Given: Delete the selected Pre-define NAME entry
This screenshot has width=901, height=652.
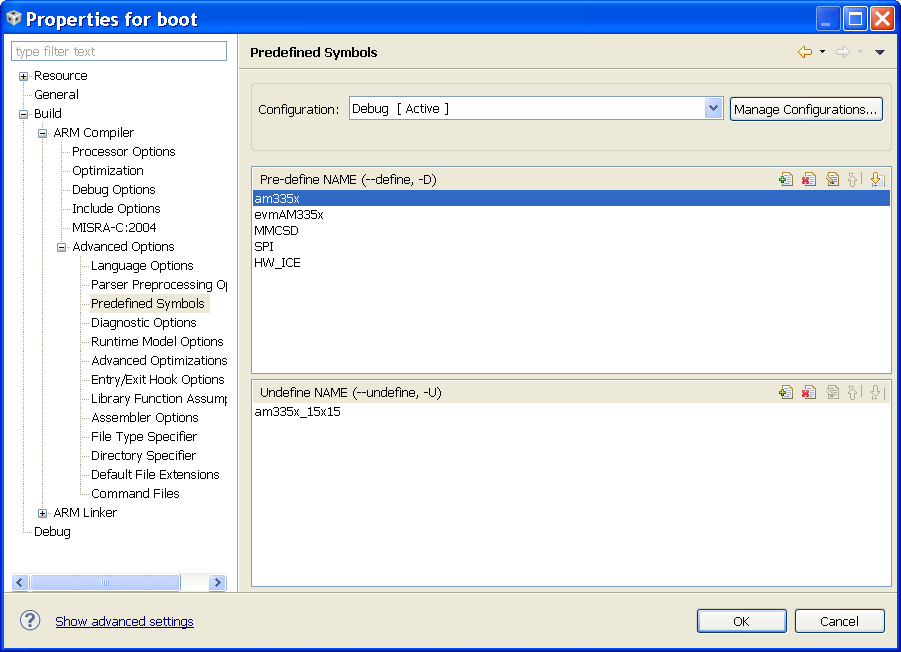Looking at the screenshot, I should coord(809,179).
